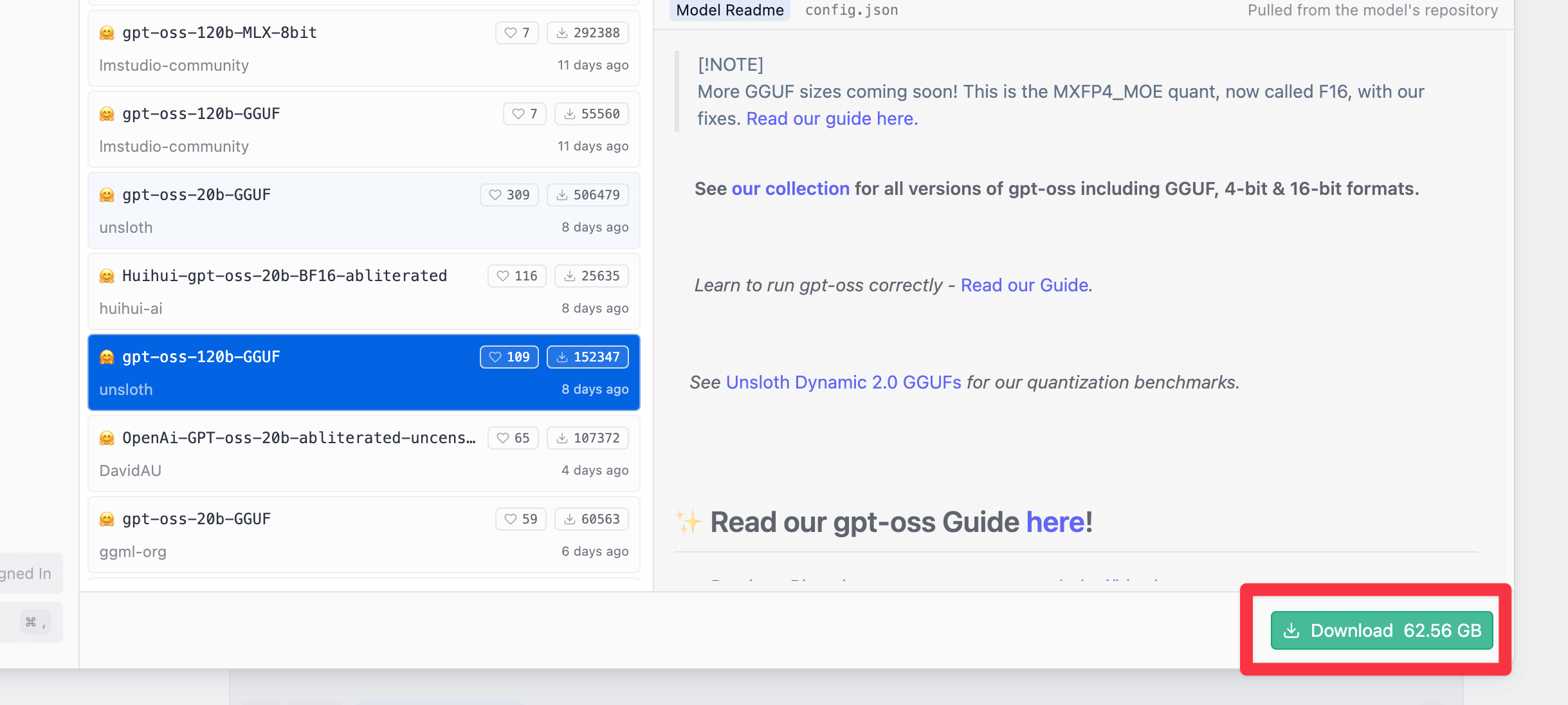
Task: Switch to the config.json tab
Action: (851, 10)
